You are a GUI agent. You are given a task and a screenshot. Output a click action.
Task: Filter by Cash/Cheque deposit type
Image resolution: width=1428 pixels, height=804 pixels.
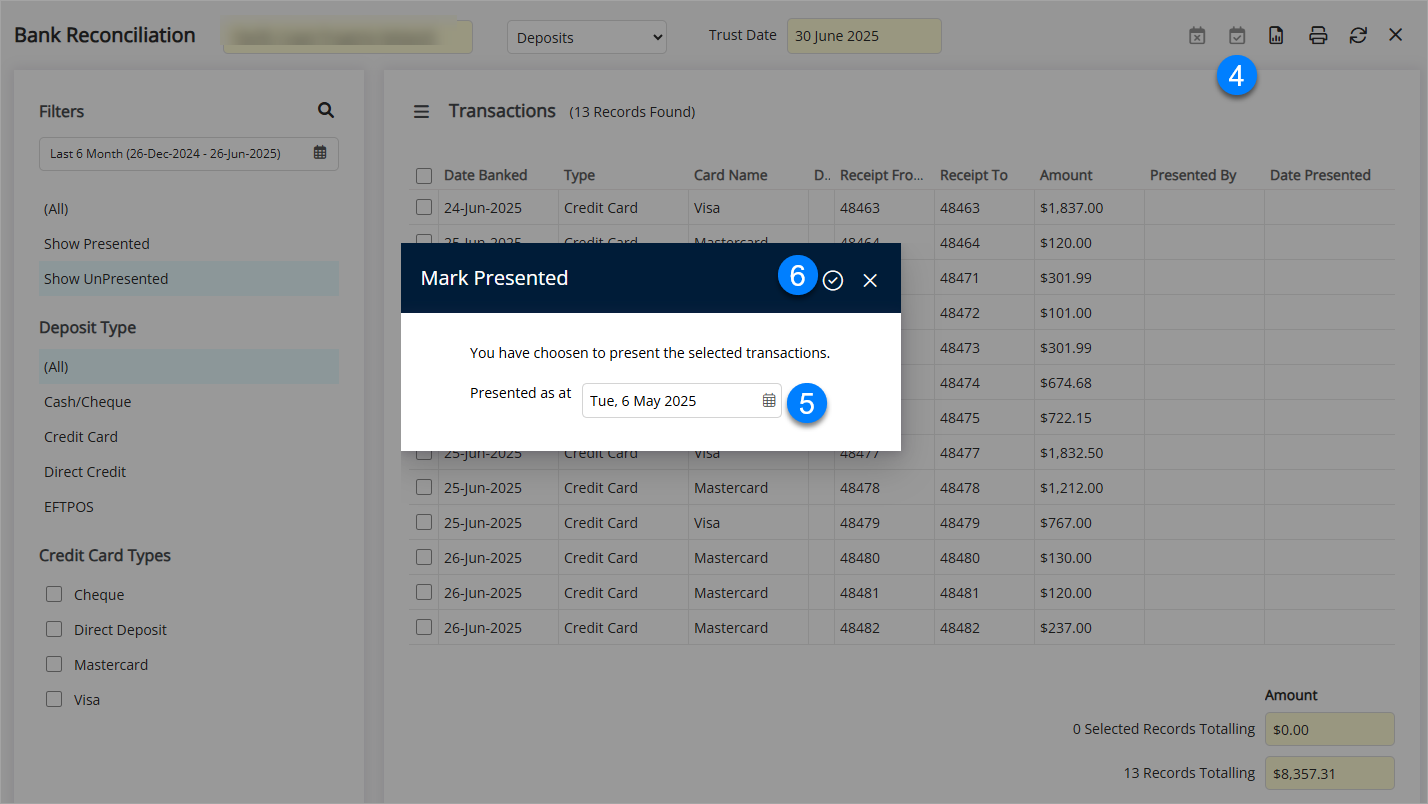(88, 402)
